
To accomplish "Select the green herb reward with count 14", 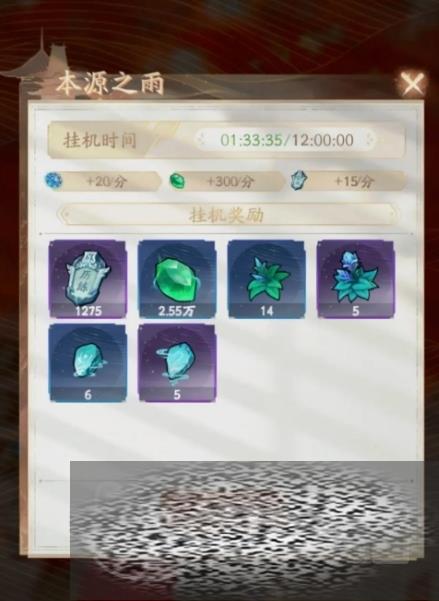I will pyautogui.click(x=266, y=279).
